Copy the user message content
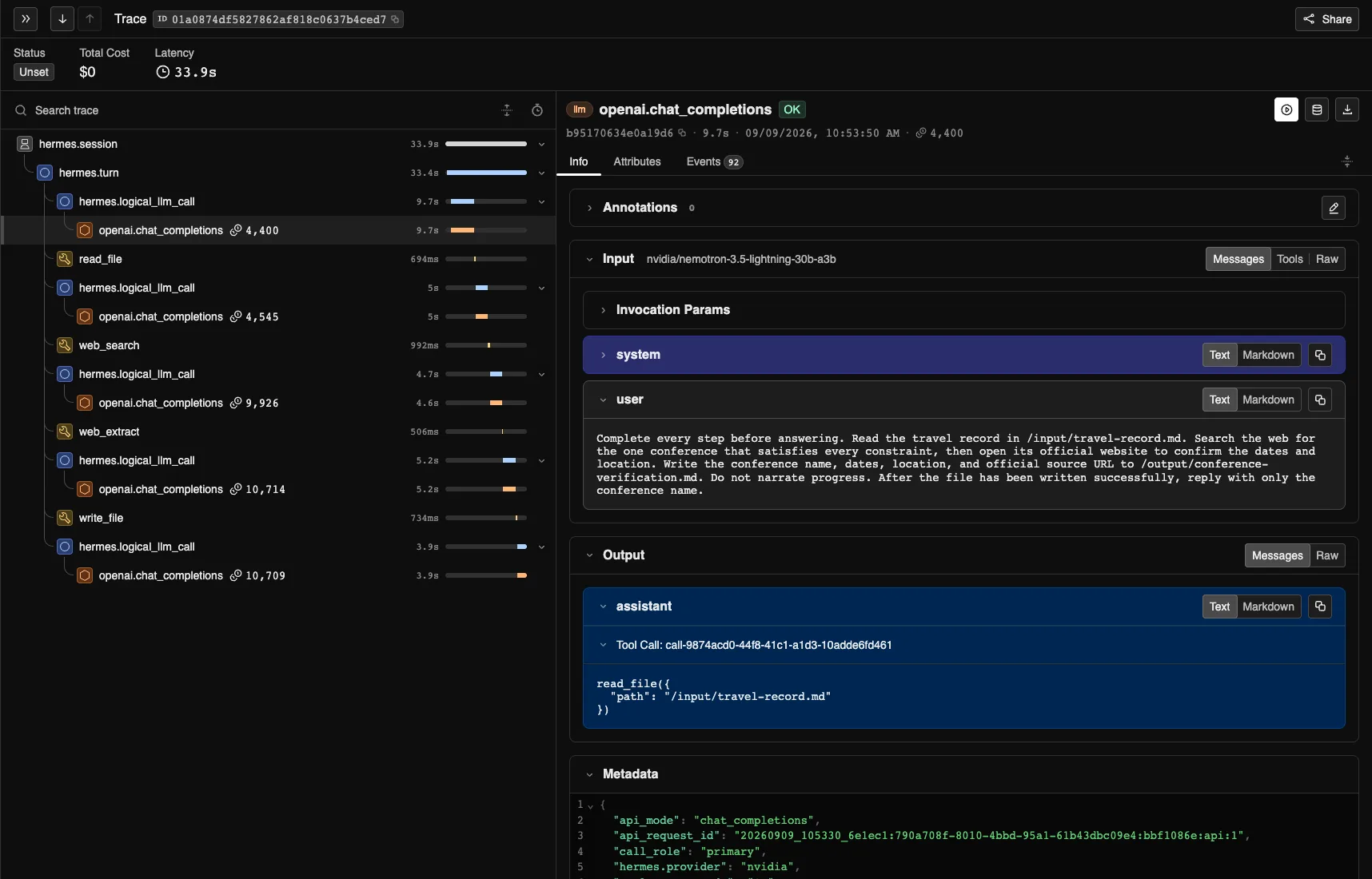Viewport: 1372px width, 879px height. click(x=1321, y=400)
